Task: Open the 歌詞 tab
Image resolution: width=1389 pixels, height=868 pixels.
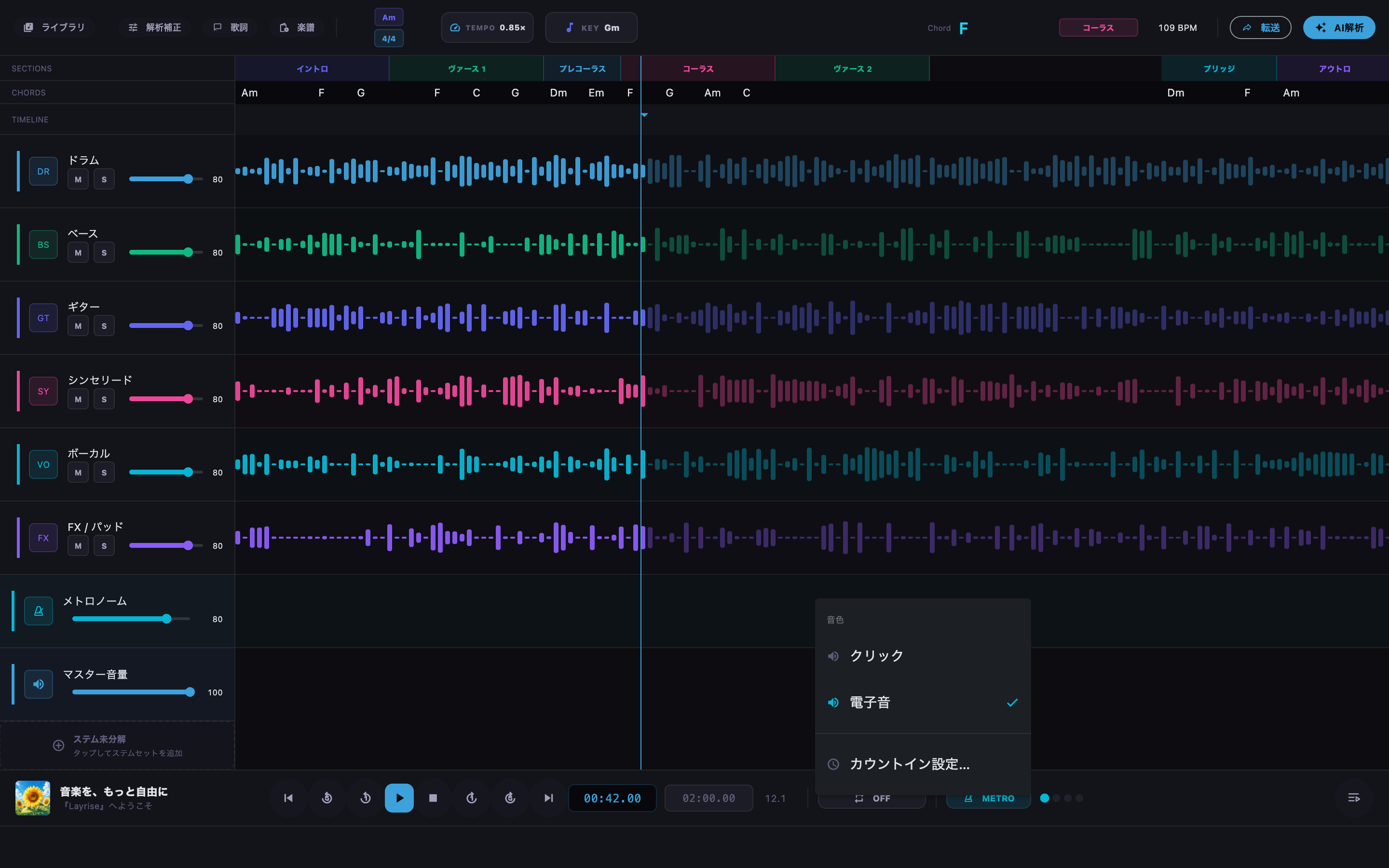Action: [x=230, y=27]
